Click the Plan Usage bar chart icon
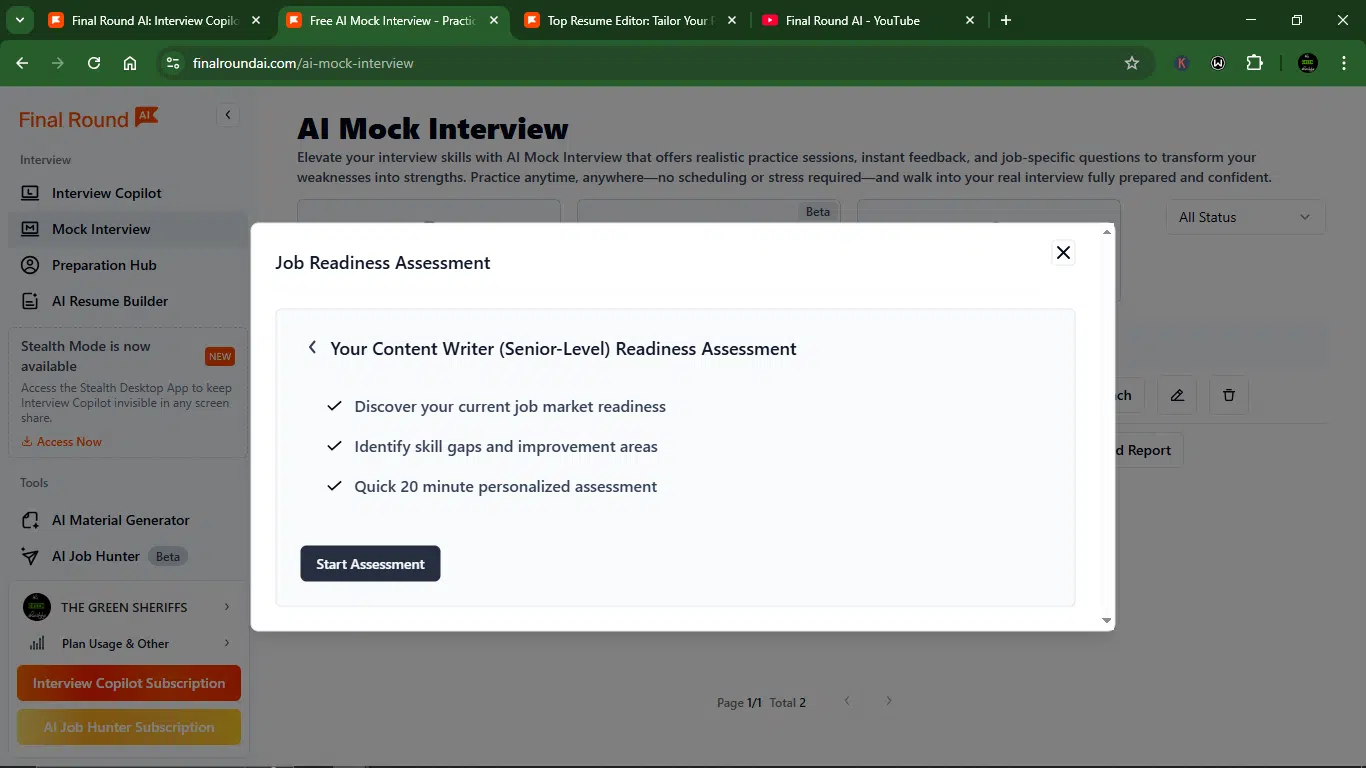This screenshot has height=768, width=1366. click(37, 644)
